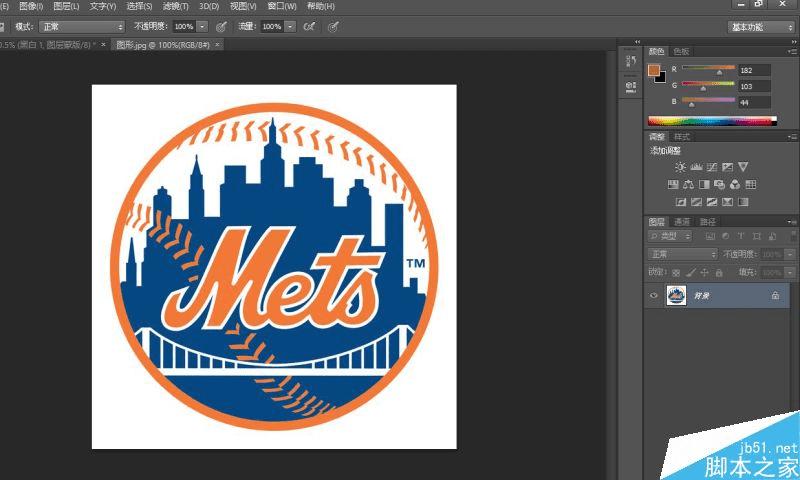
Task: Click the orange foreground color swatch
Action: pyautogui.click(x=654, y=70)
